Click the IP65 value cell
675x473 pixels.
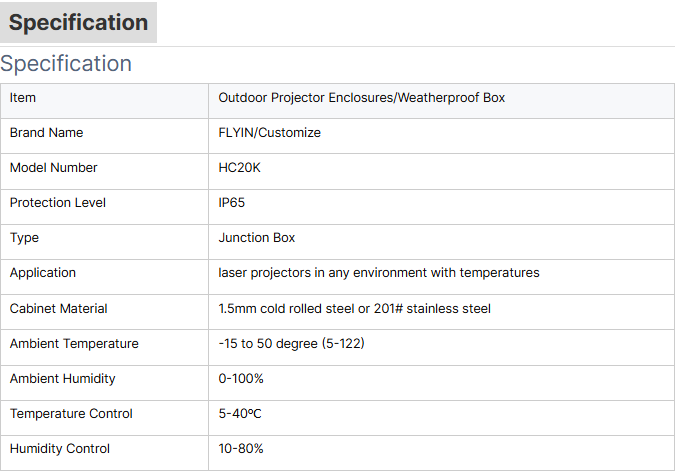[441, 207]
